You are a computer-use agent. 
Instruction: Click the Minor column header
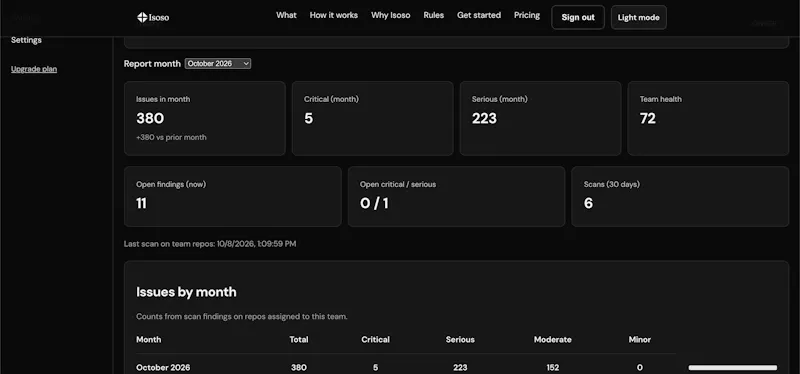point(640,339)
